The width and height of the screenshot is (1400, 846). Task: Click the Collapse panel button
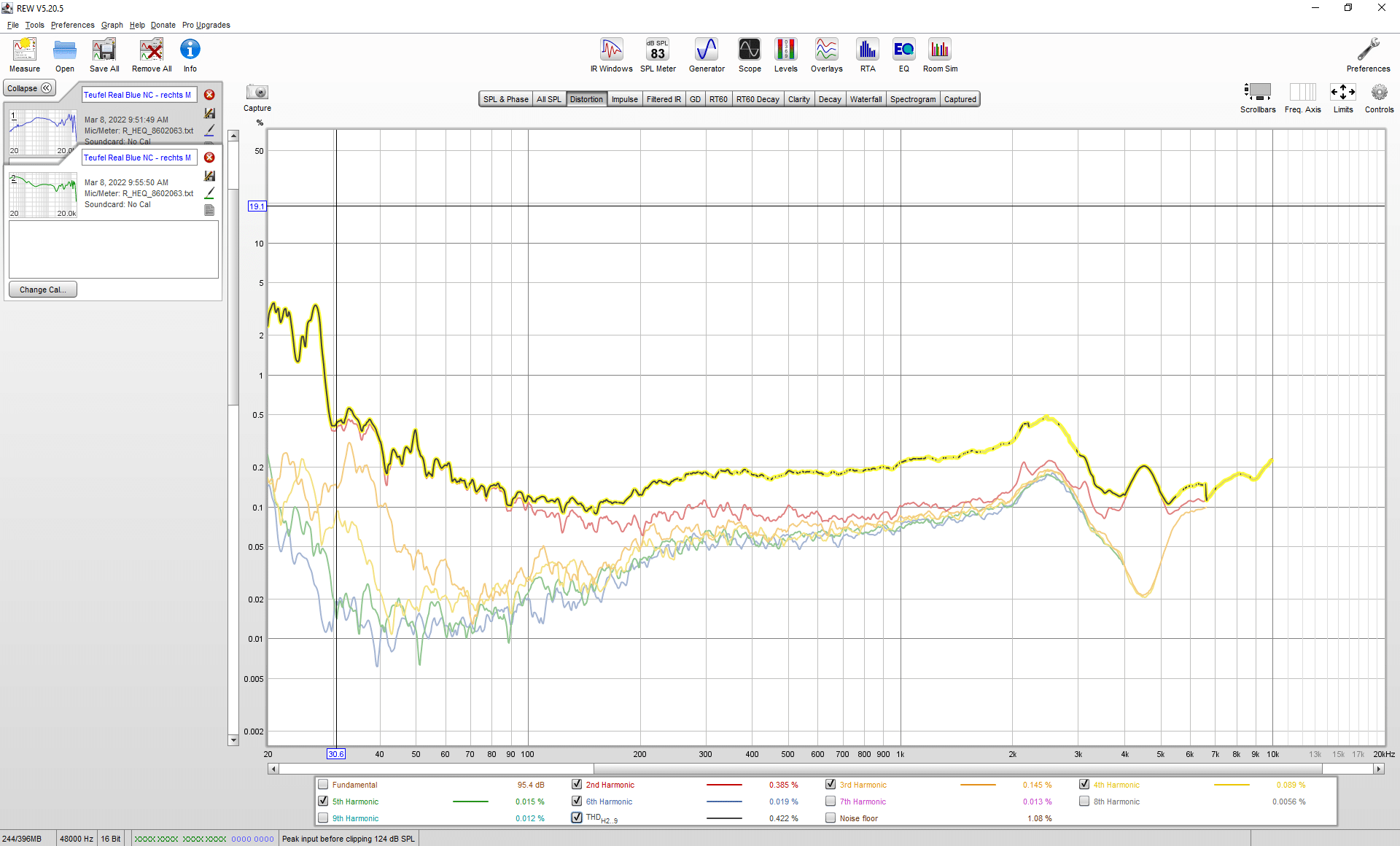pyautogui.click(x=30, y=88)
